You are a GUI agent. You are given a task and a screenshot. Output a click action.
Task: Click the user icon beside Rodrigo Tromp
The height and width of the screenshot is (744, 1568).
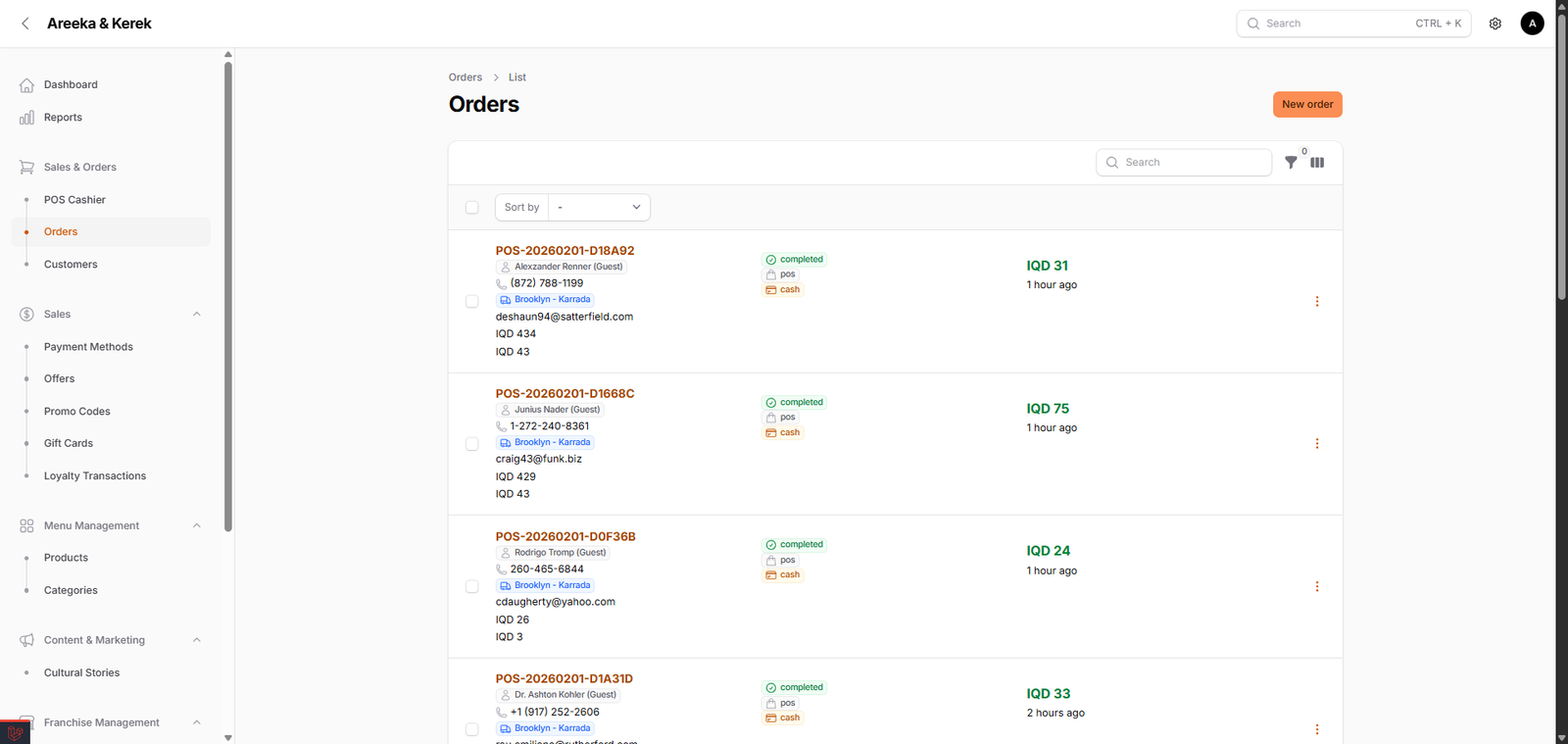pyautogui.click(x=506, y=553)
